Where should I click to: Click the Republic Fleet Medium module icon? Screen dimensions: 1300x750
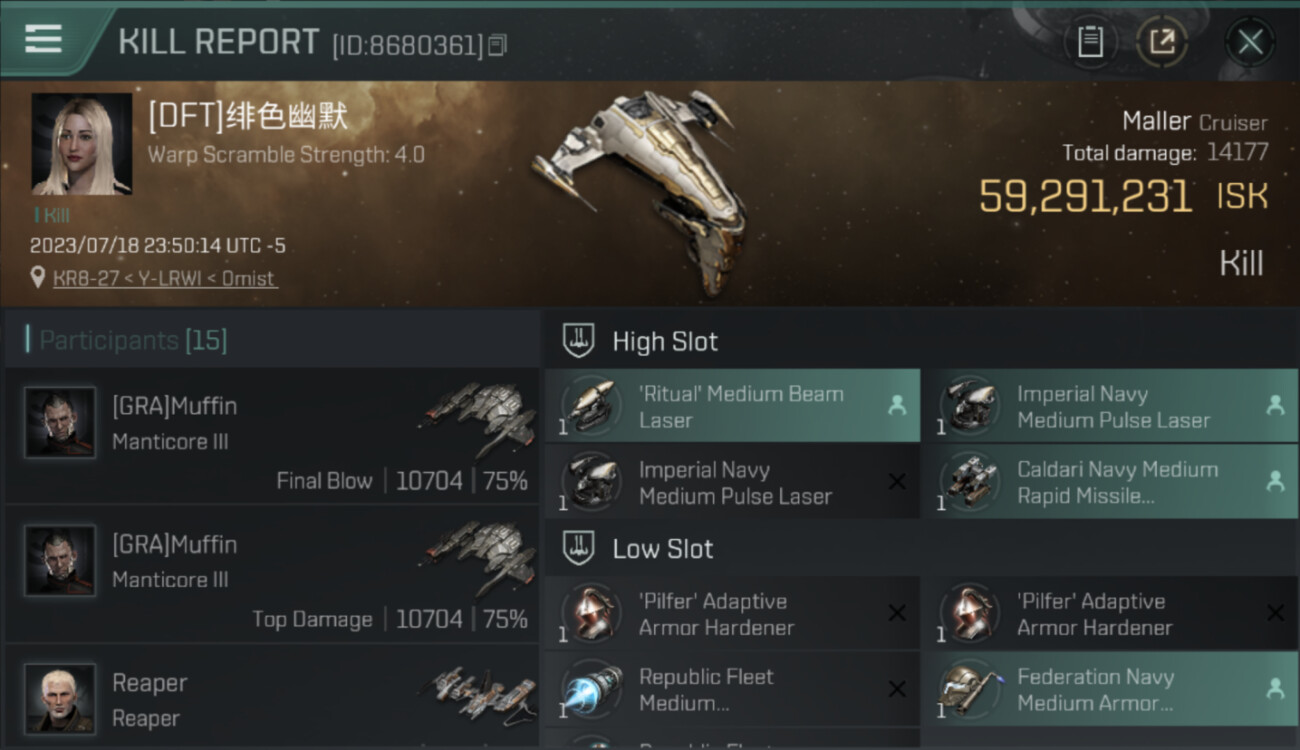point(591,690)
